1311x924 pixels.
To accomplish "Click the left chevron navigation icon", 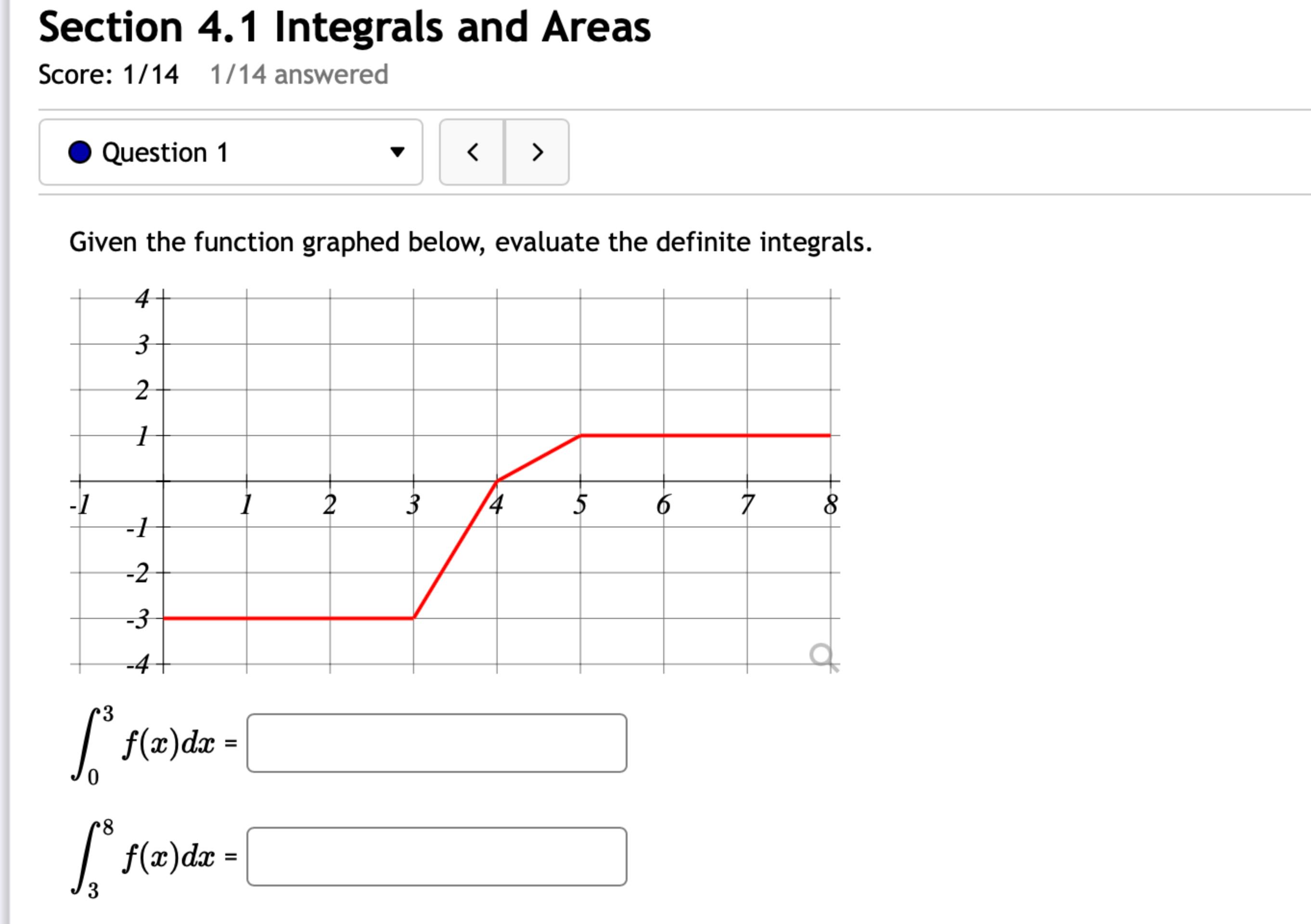I will pyautogui.click(x=472, y=152).
